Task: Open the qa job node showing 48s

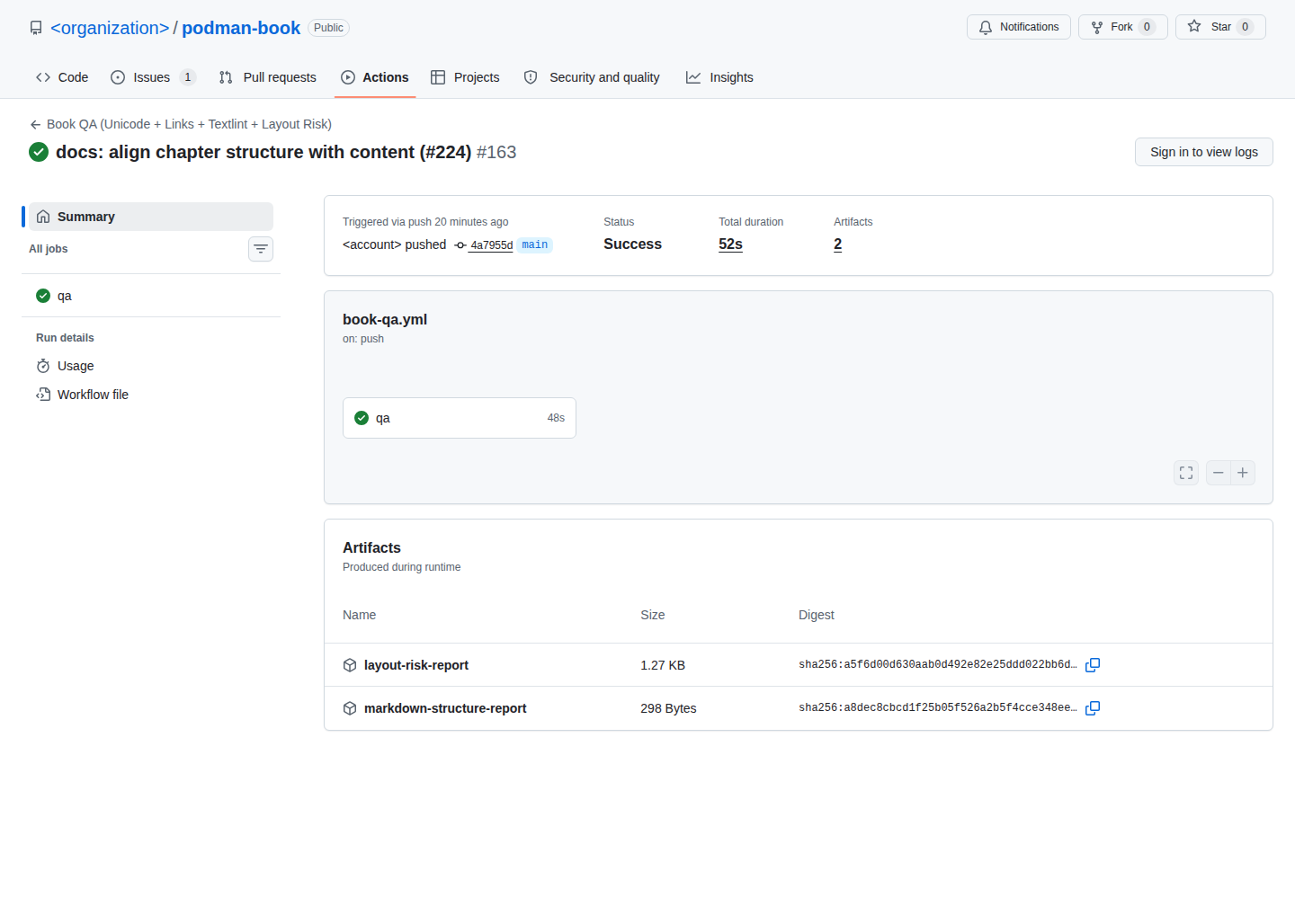Action: tap(460, 418)
